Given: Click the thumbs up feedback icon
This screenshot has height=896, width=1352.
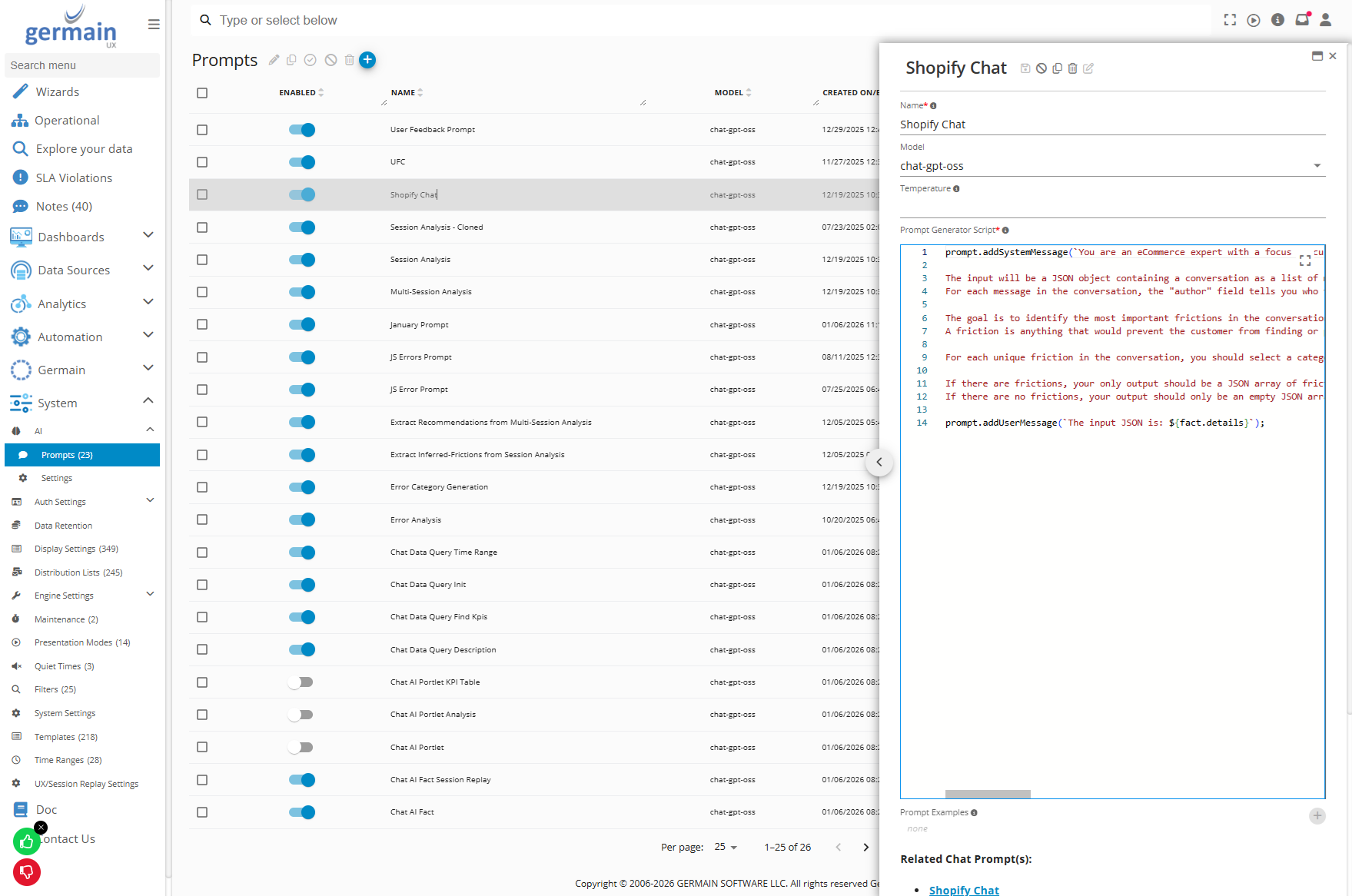Looking at the screenshot, I should tap(27, 841).
